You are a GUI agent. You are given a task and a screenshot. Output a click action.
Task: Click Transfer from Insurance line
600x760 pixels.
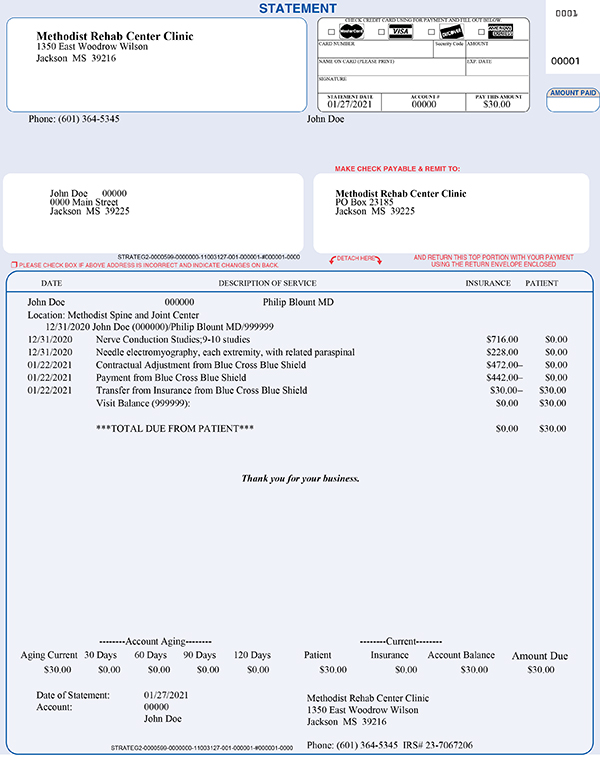201,390
